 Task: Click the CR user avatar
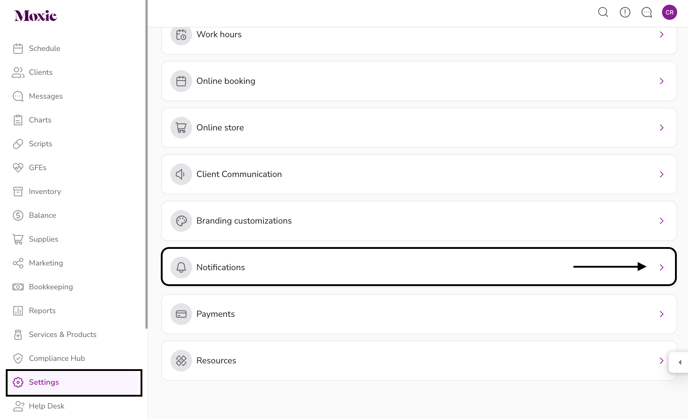point(669,12)
